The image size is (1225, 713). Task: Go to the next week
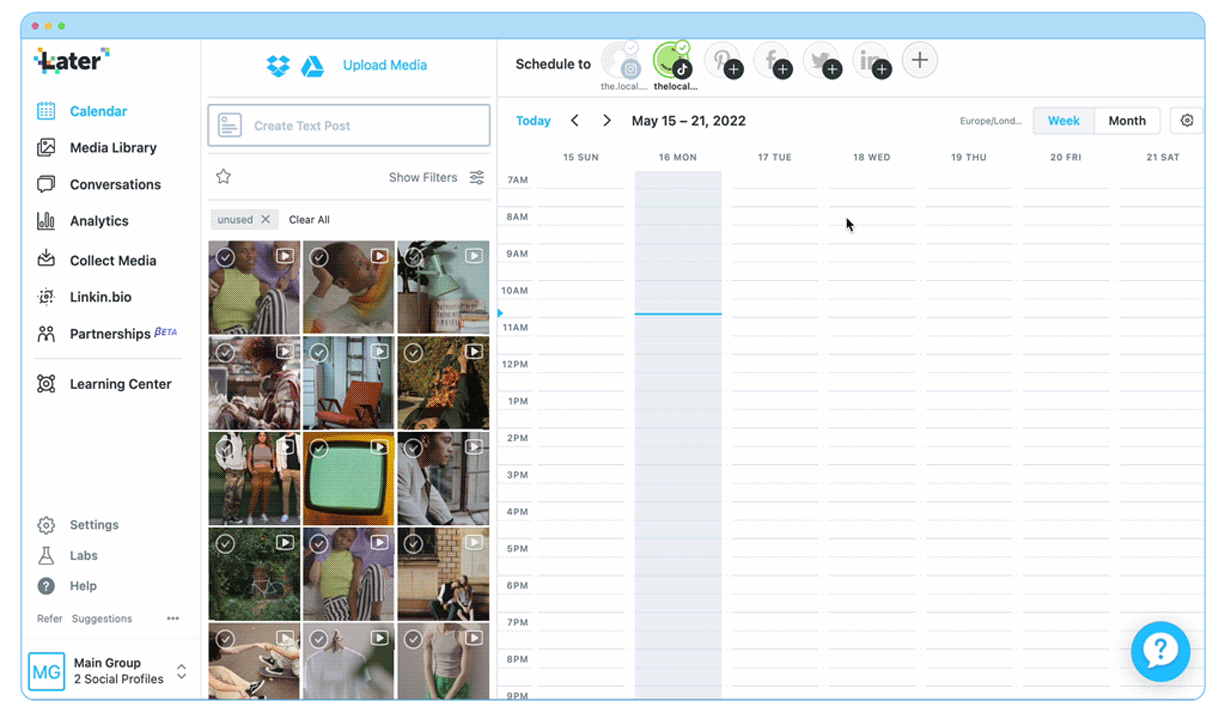click(x=607, y=120)
